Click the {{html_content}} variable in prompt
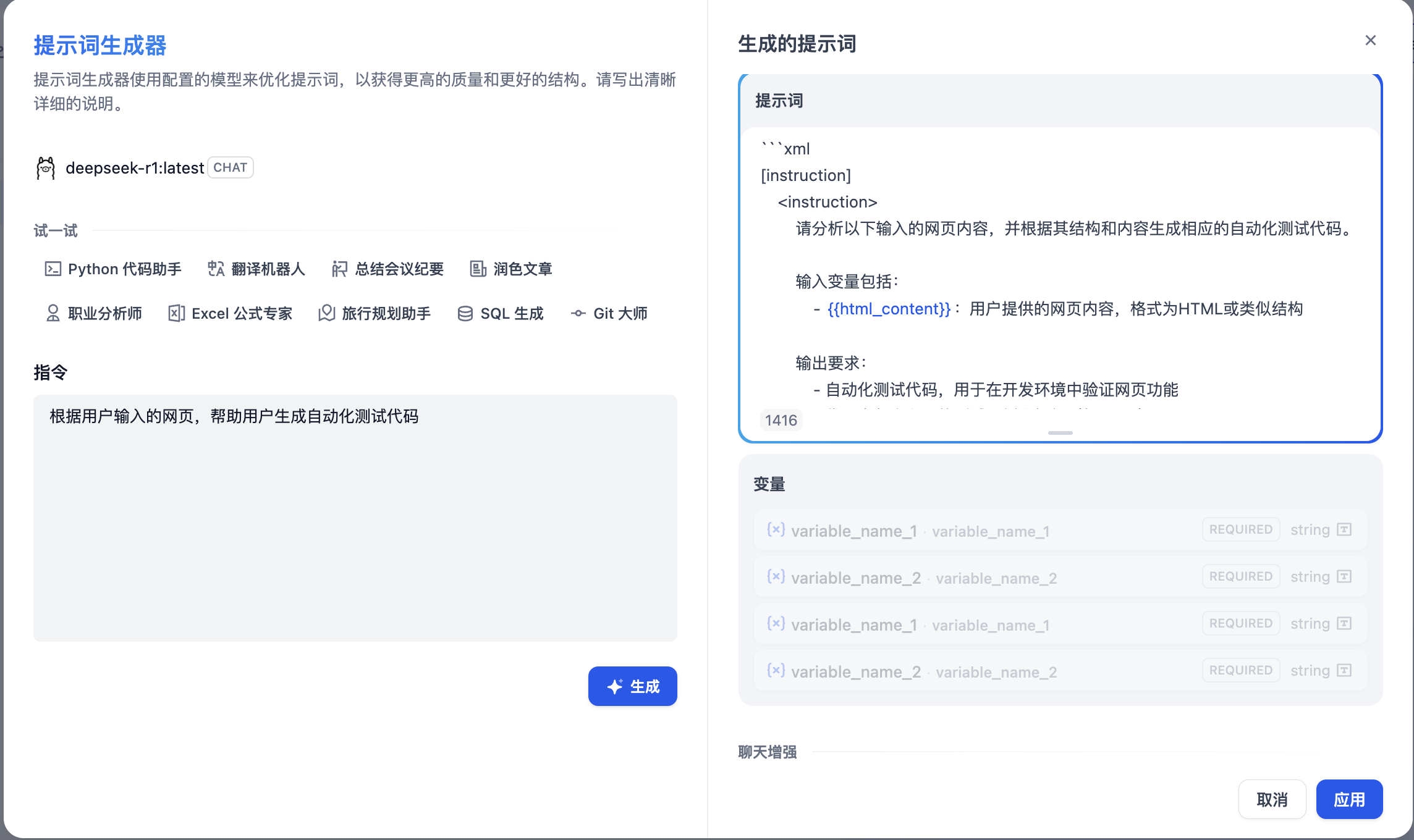The height and width of the screenshot is (840, 1414). point(889,309)
